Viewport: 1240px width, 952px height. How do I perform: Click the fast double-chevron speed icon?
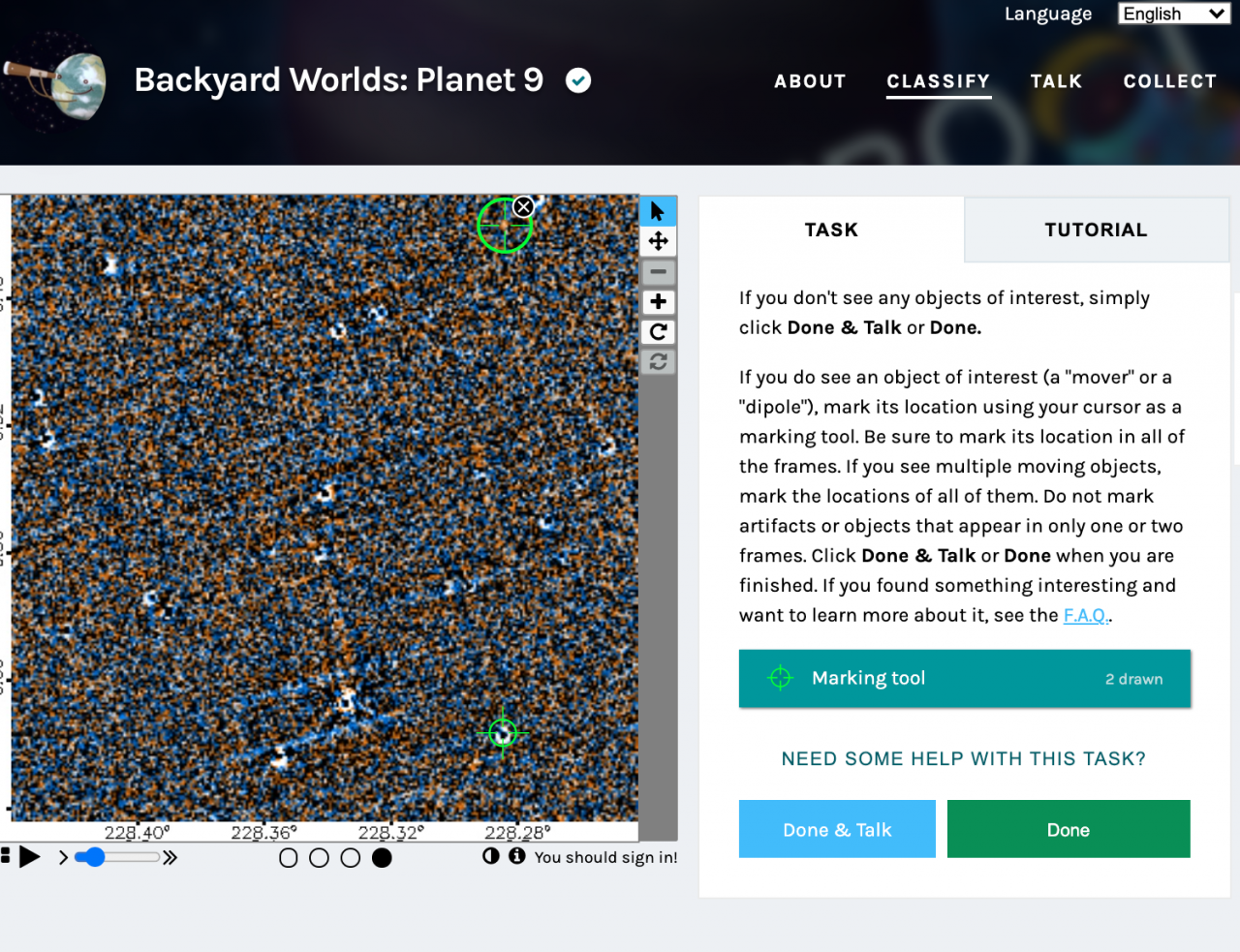[170, 857]
